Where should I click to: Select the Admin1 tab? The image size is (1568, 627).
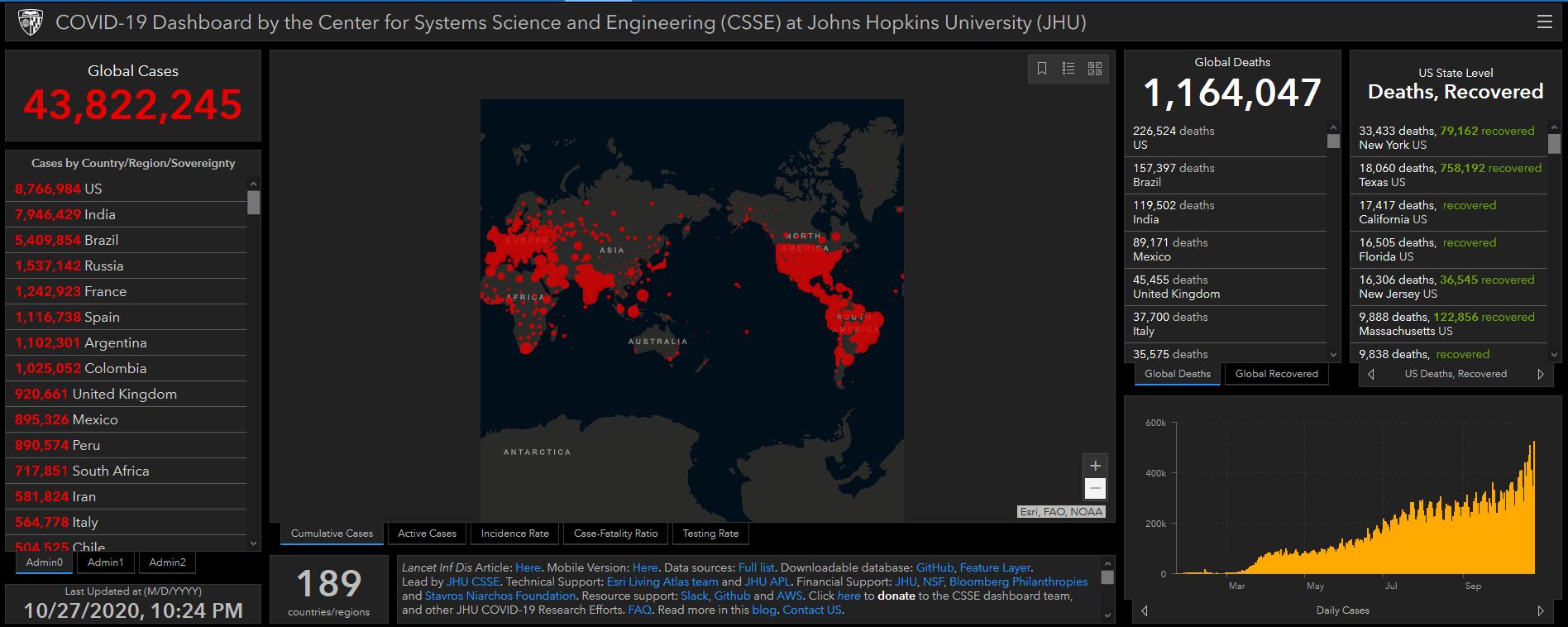tap(106, 562)
